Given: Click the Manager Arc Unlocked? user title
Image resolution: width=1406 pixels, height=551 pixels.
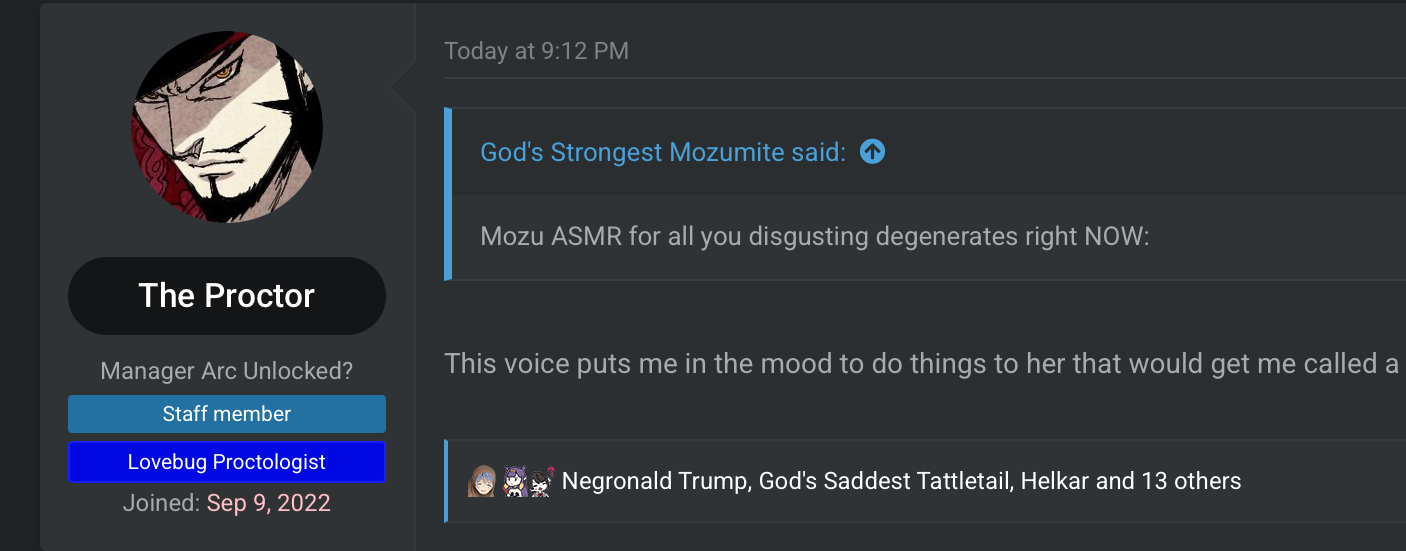Looking at the screenshot, I should tap(227, 371).
